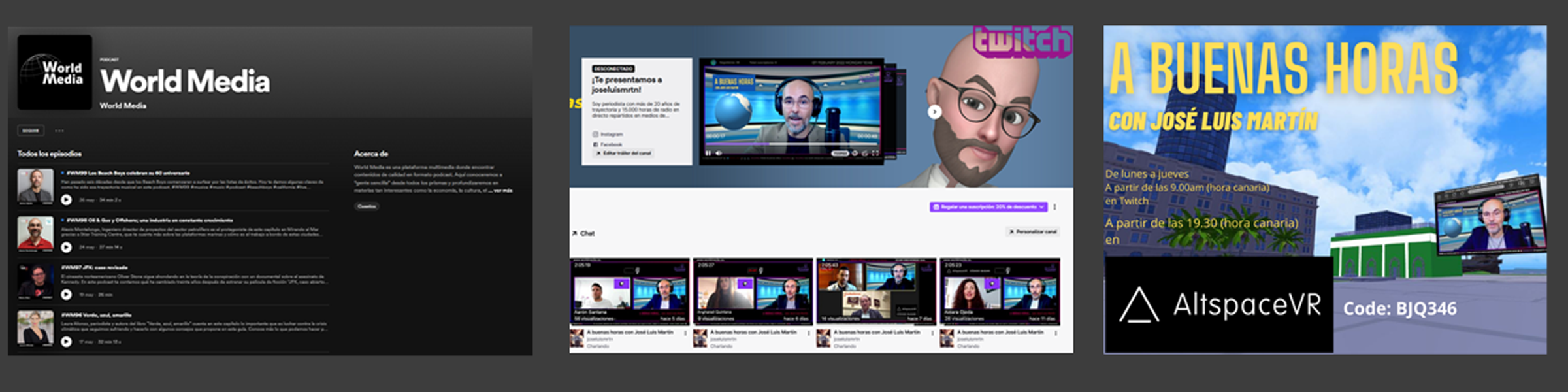Image resolution: width=1568 pixels, height=392 pixels.
Task: Open the kebab menu beside the gift subscription button
Action: (1055, 207)
